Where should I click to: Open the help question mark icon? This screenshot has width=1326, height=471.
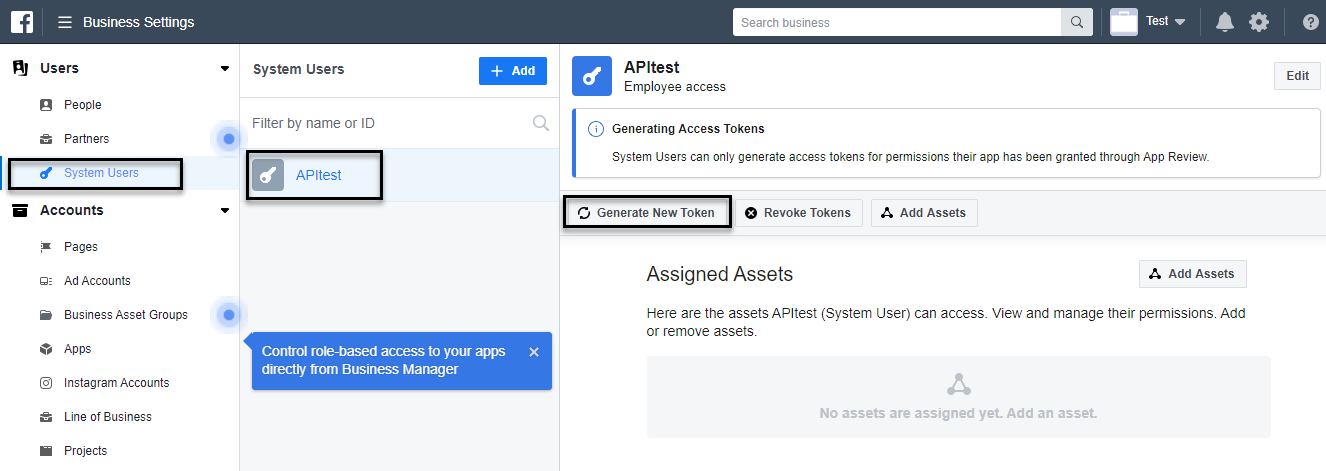1311,22
